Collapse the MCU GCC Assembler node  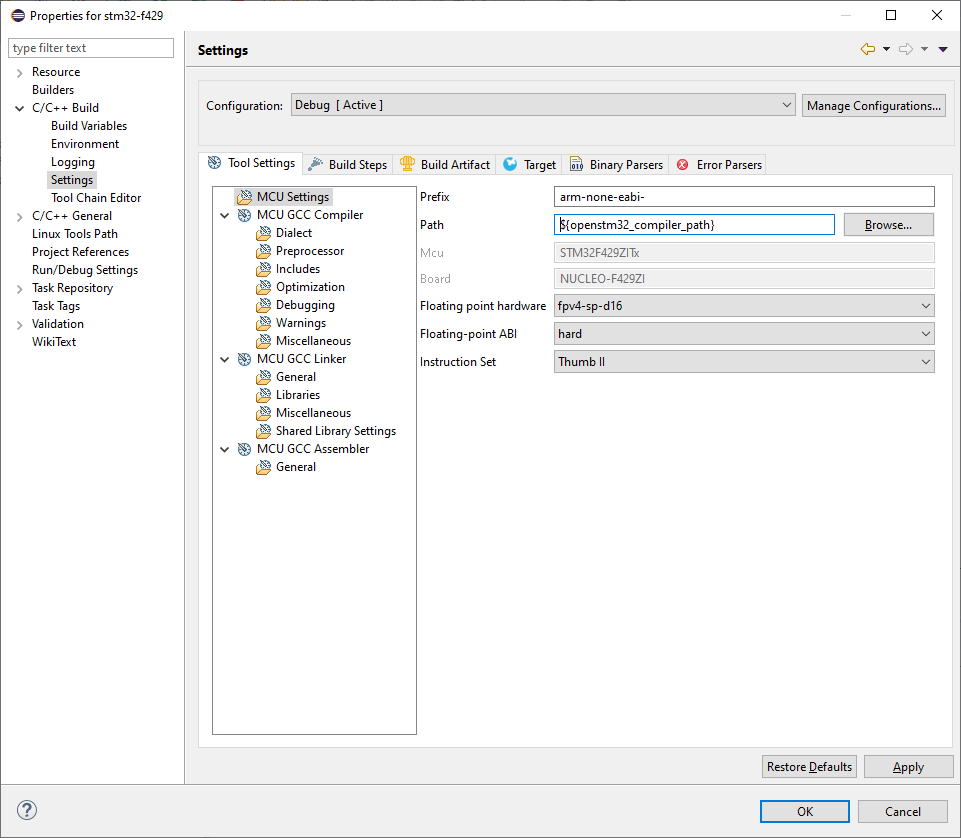(225, 449)
